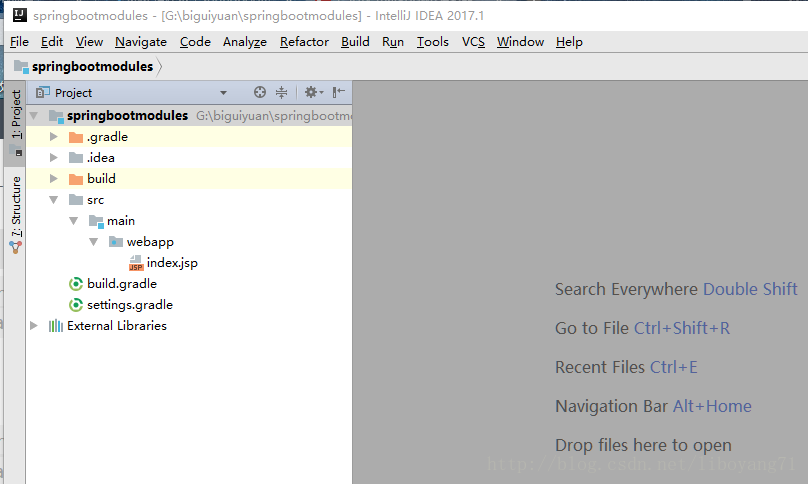Select the External Libraries label

[x=116, y=326]
